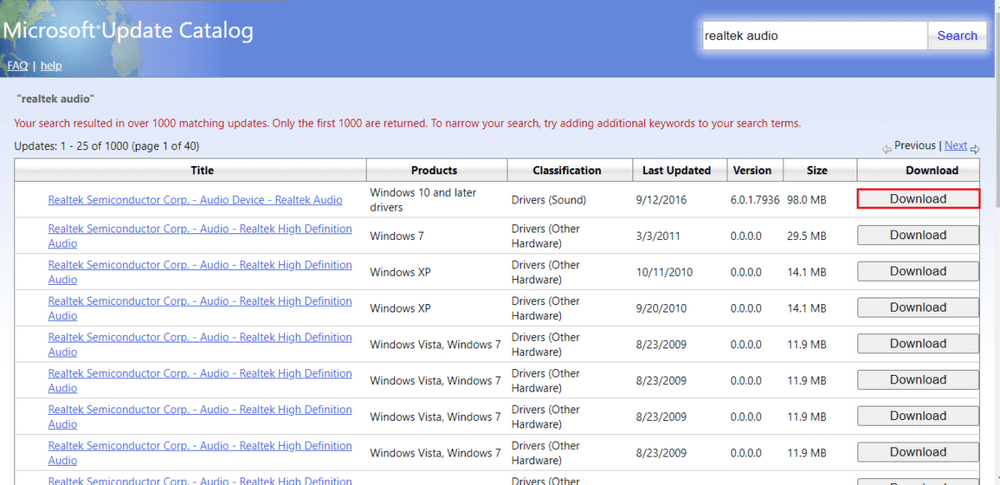
Task: Sort by Version column header
Action: tap(752, 170)
